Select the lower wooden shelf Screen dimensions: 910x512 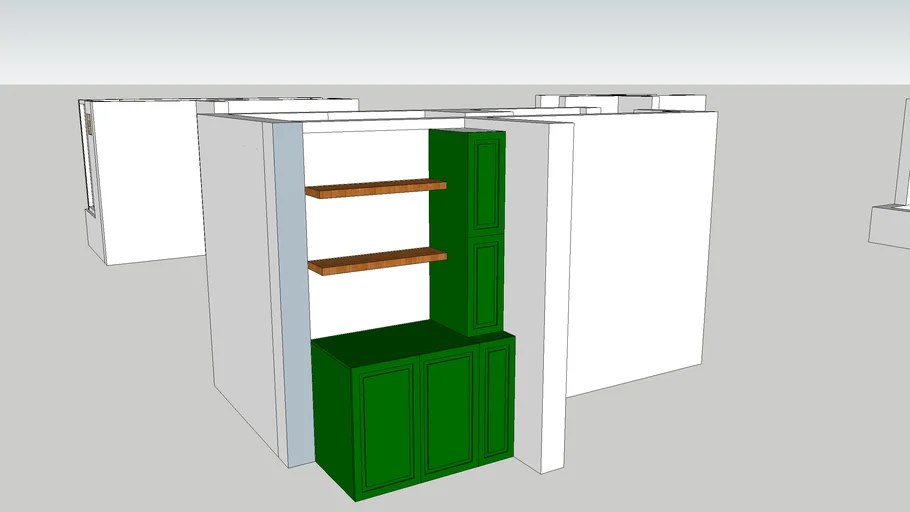tap(377, 261)
